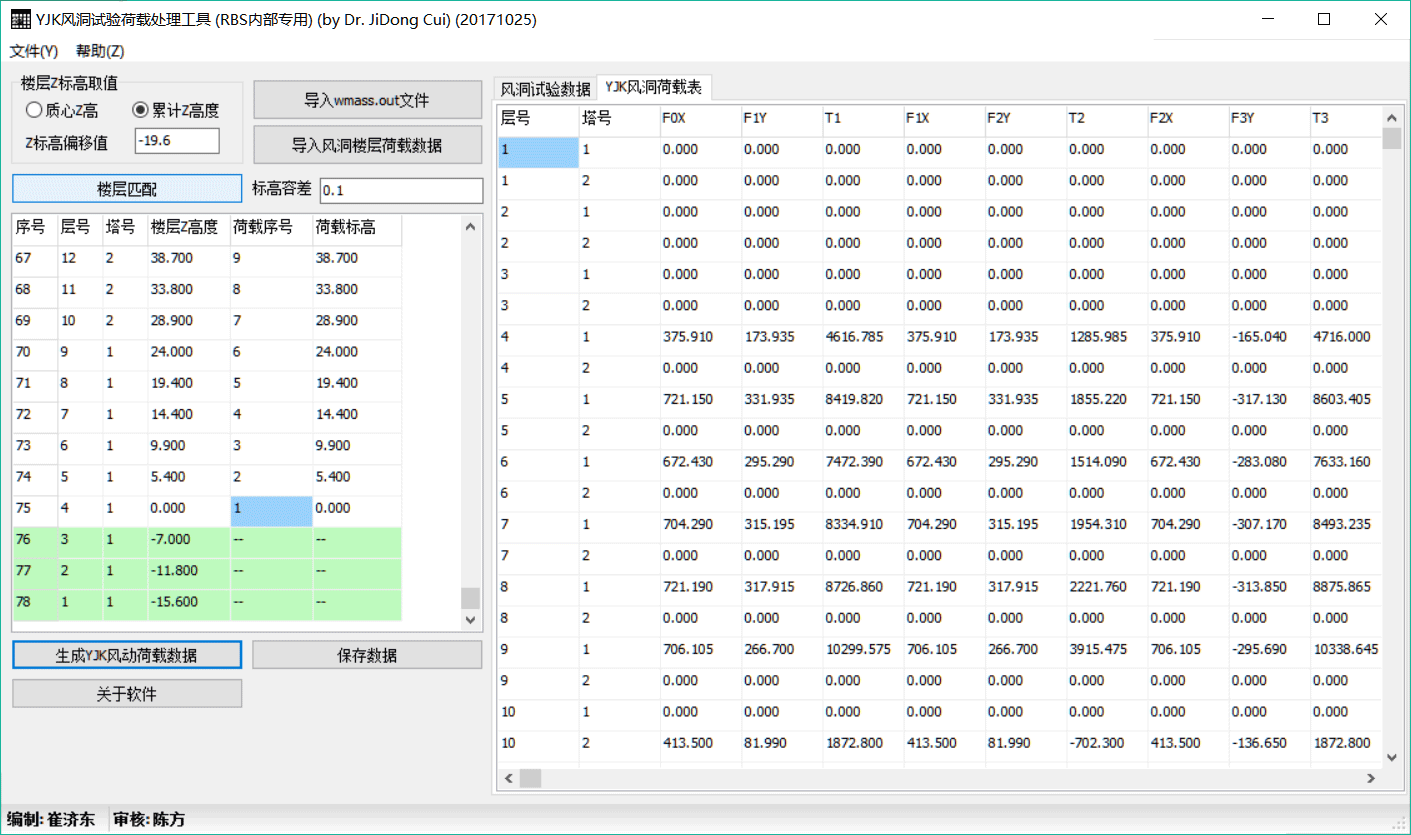Viewport: 1411px width, 835px height.
Task: Click the left table's scroll-down arrow
Action: 470,621
